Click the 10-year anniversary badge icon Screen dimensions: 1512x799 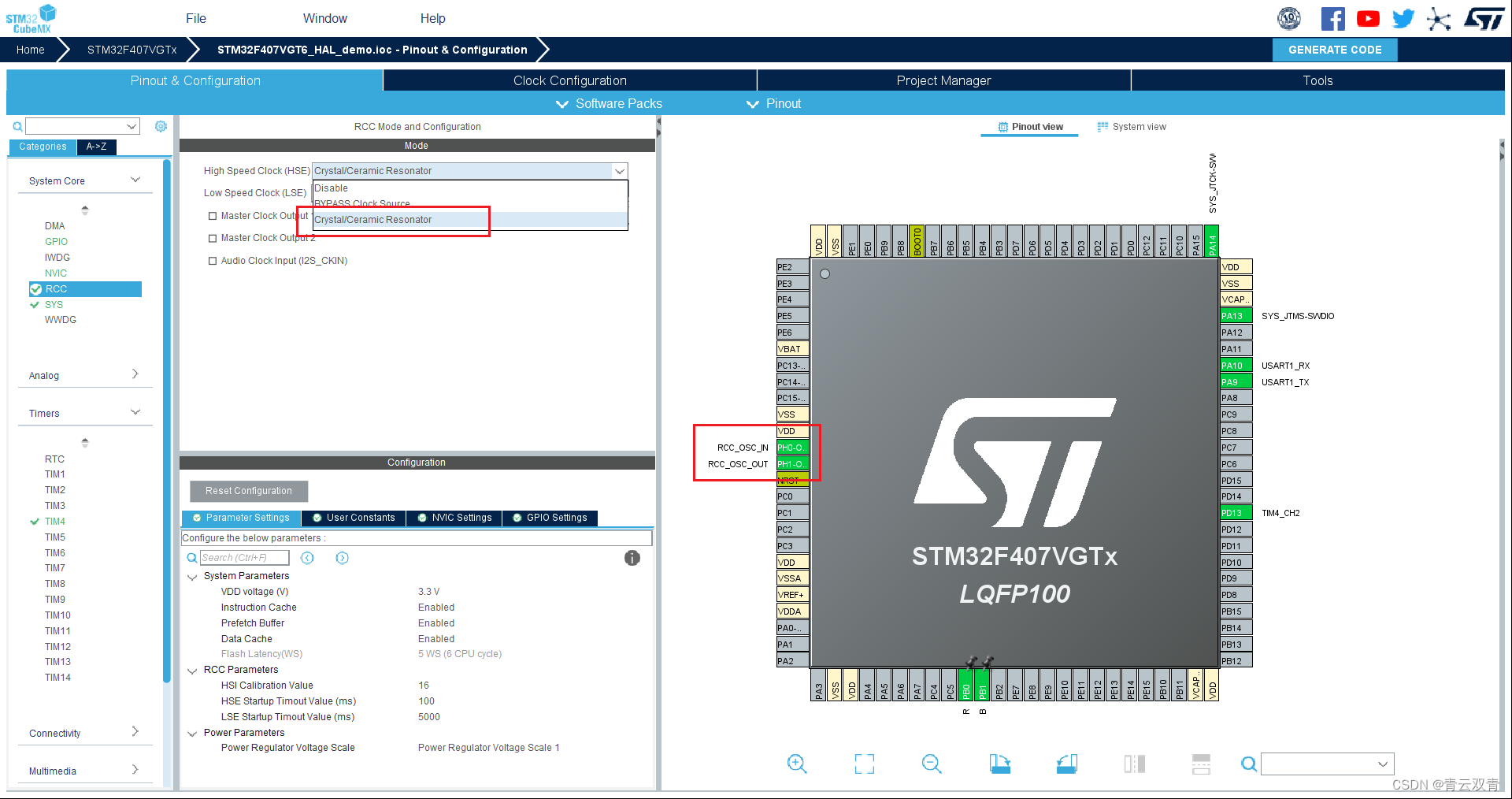1289,18
